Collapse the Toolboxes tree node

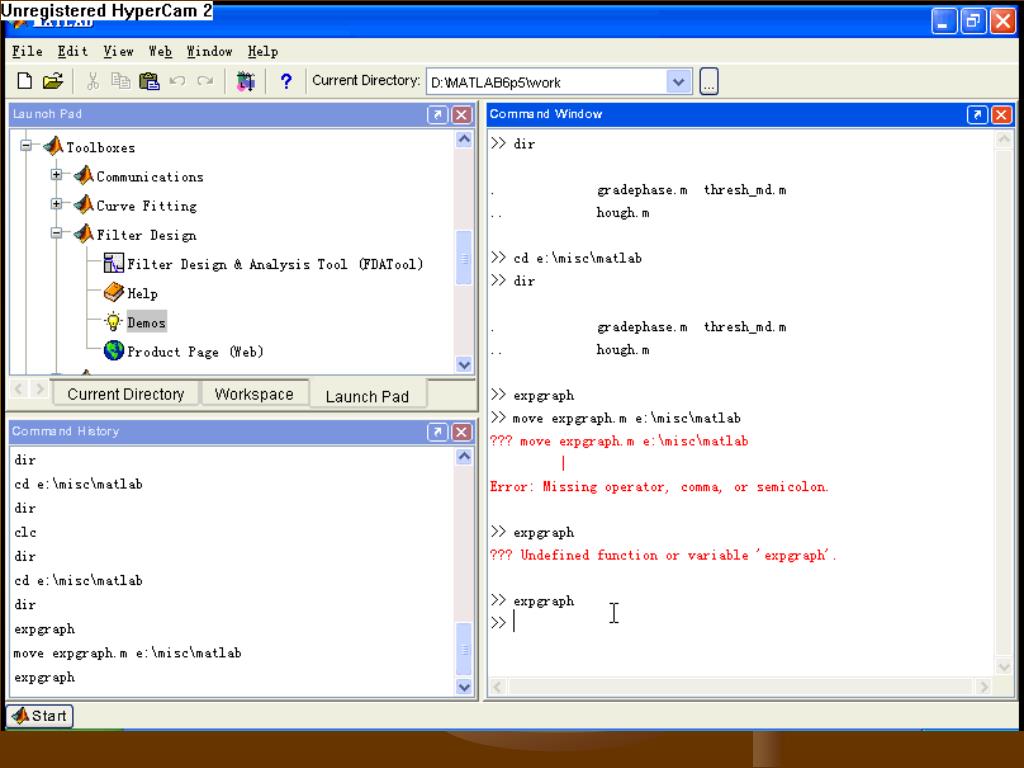point(26,146)
